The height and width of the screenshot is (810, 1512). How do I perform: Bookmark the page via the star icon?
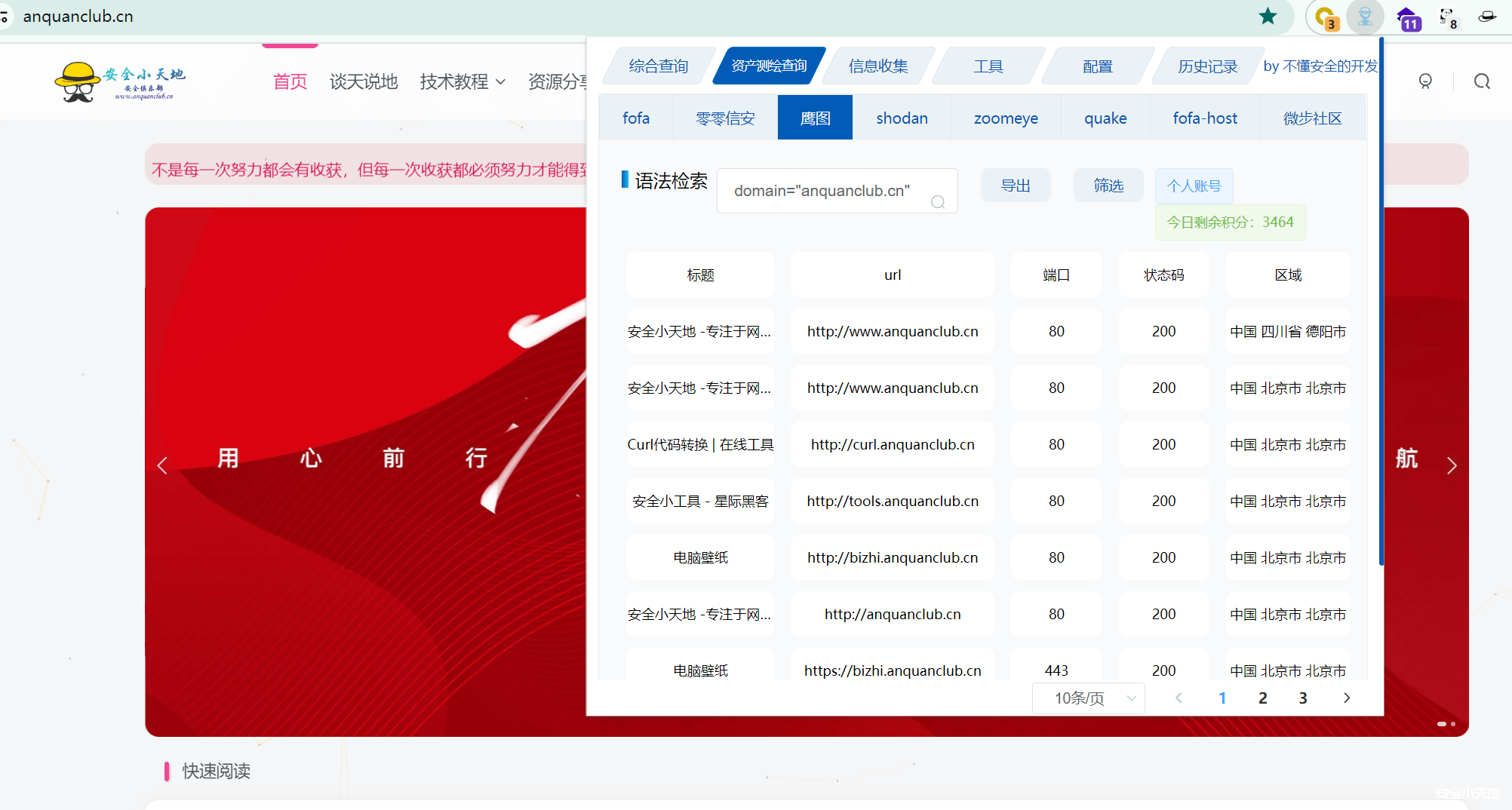click(x=1268, y=16)
